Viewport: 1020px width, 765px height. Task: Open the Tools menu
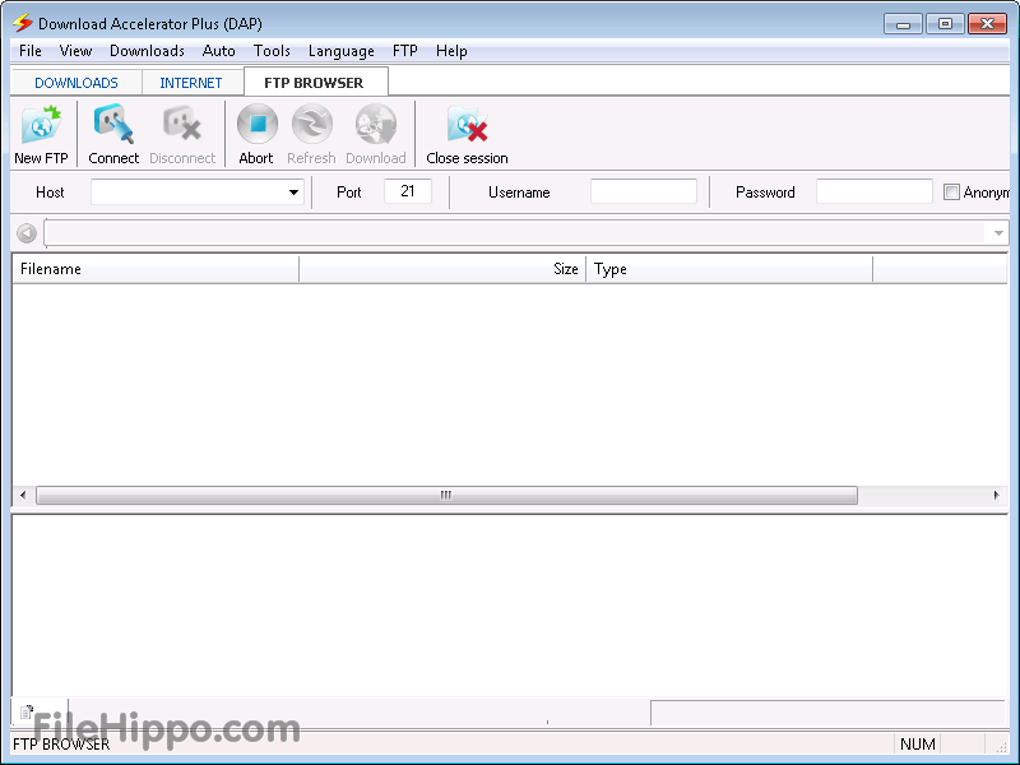271,51
